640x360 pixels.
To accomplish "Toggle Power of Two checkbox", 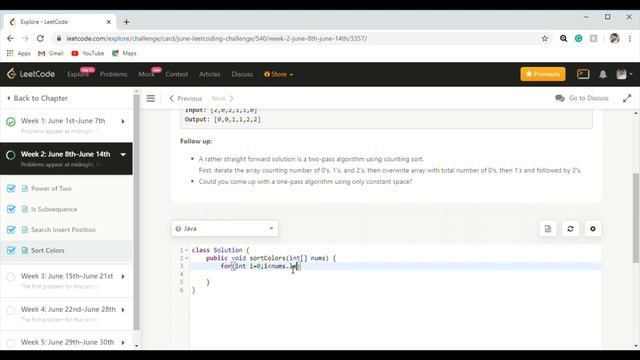I will 11,188.
